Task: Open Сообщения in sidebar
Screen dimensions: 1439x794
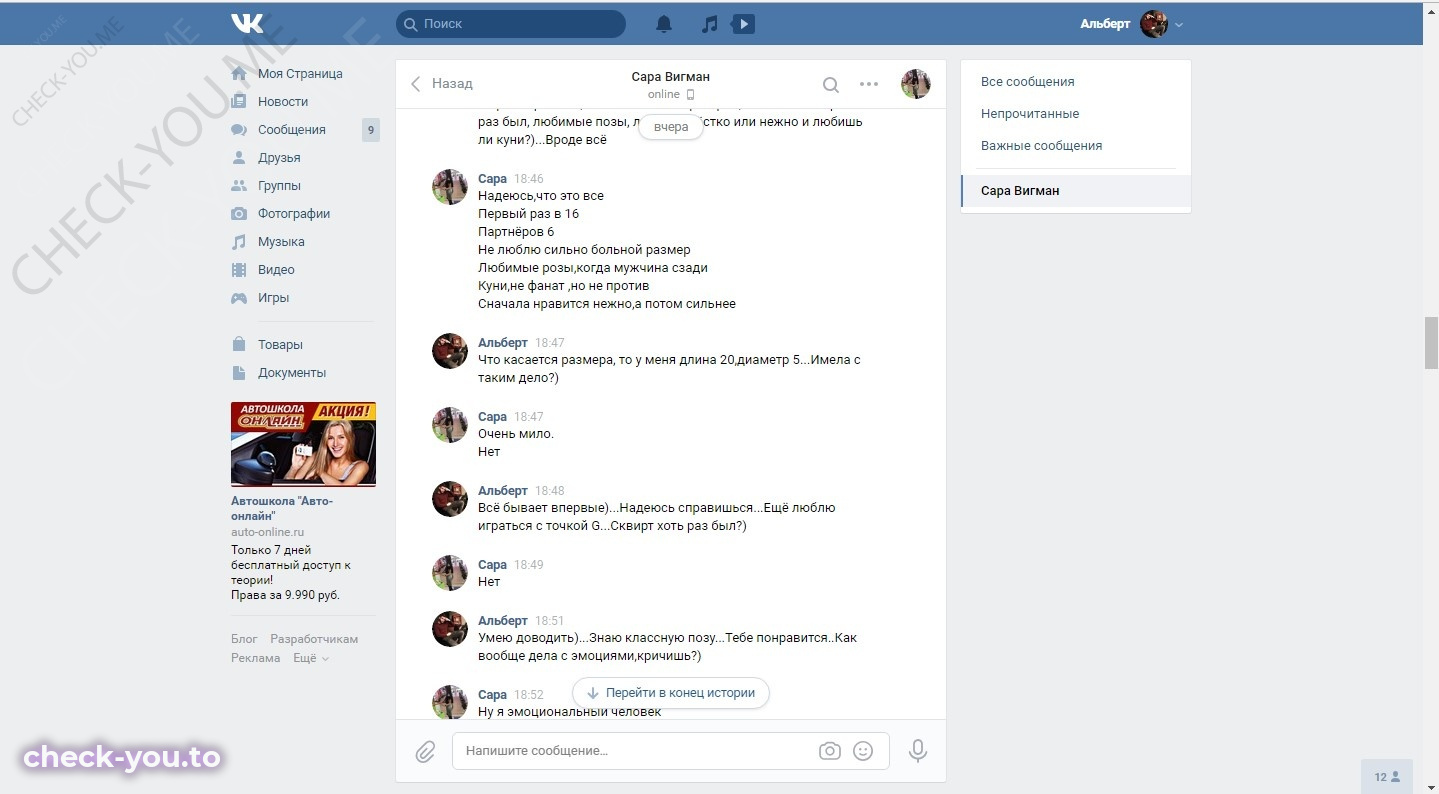Action: (x=292, y=130)
